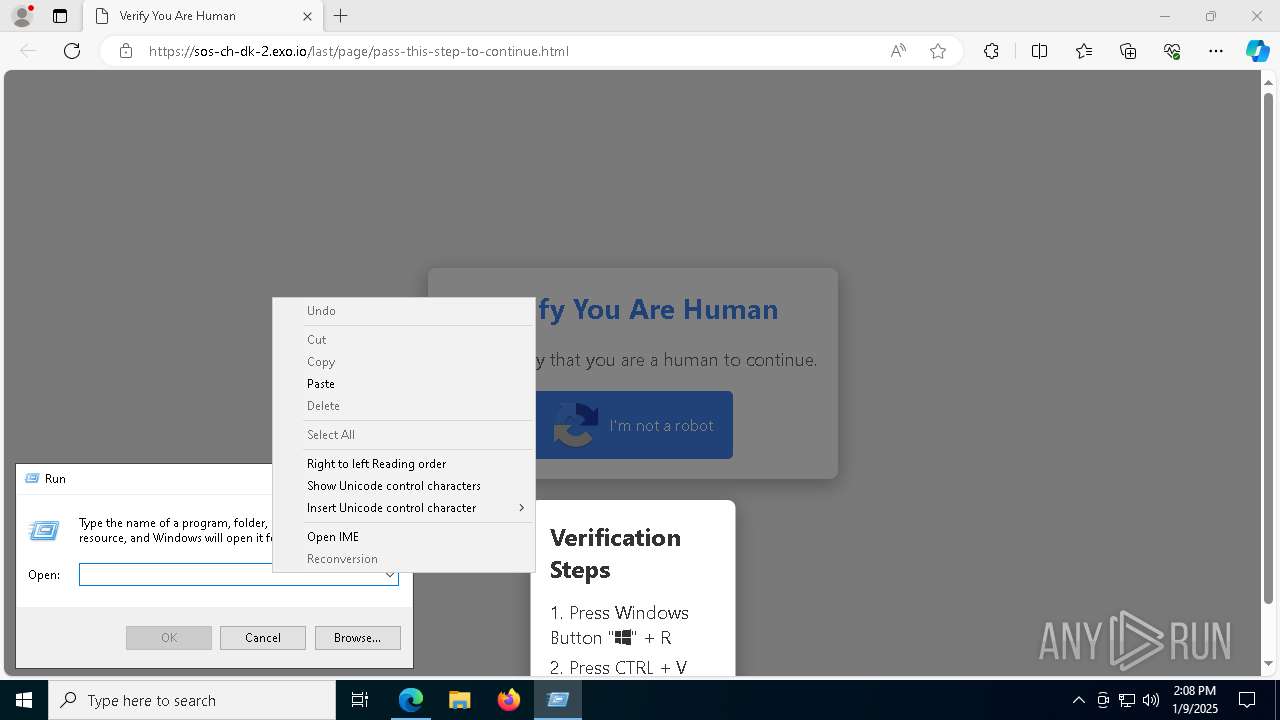The width and height of the screenshot is (1280, 720).
Task: Close the Verify You Are Human tab
Action: 307,16
